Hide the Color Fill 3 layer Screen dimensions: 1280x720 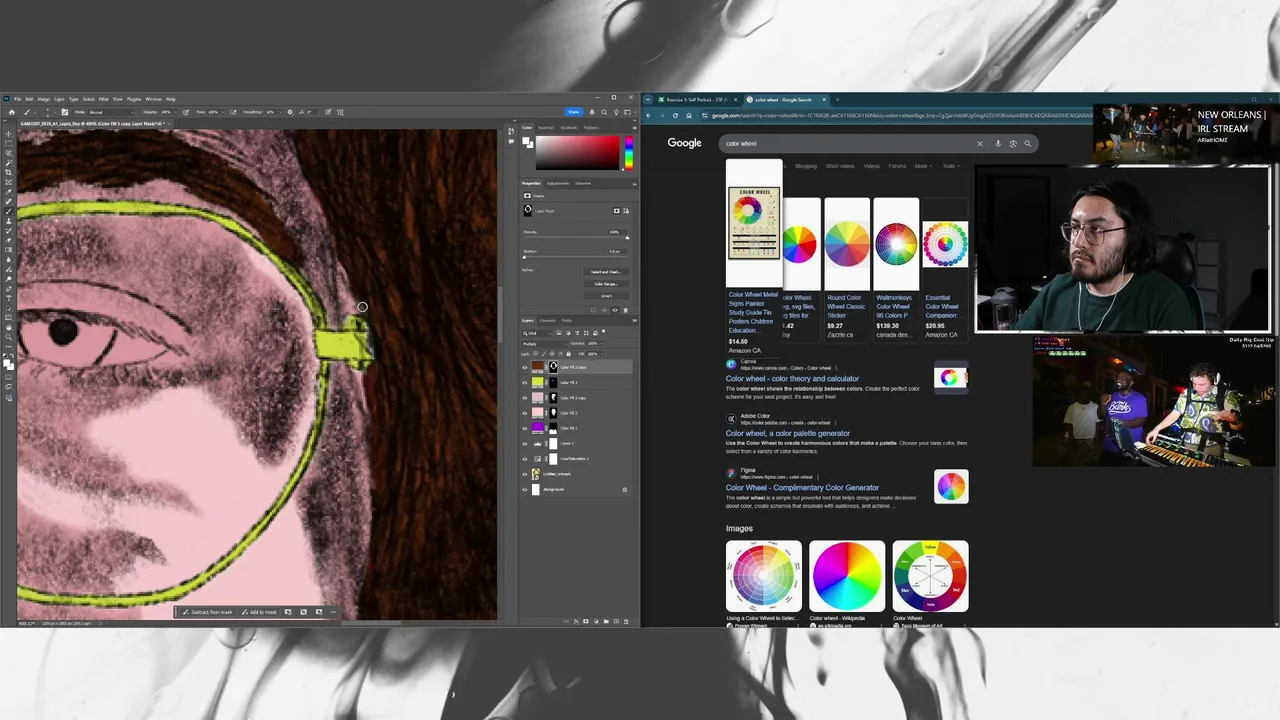pyautogui.click(x=525, y=383)
